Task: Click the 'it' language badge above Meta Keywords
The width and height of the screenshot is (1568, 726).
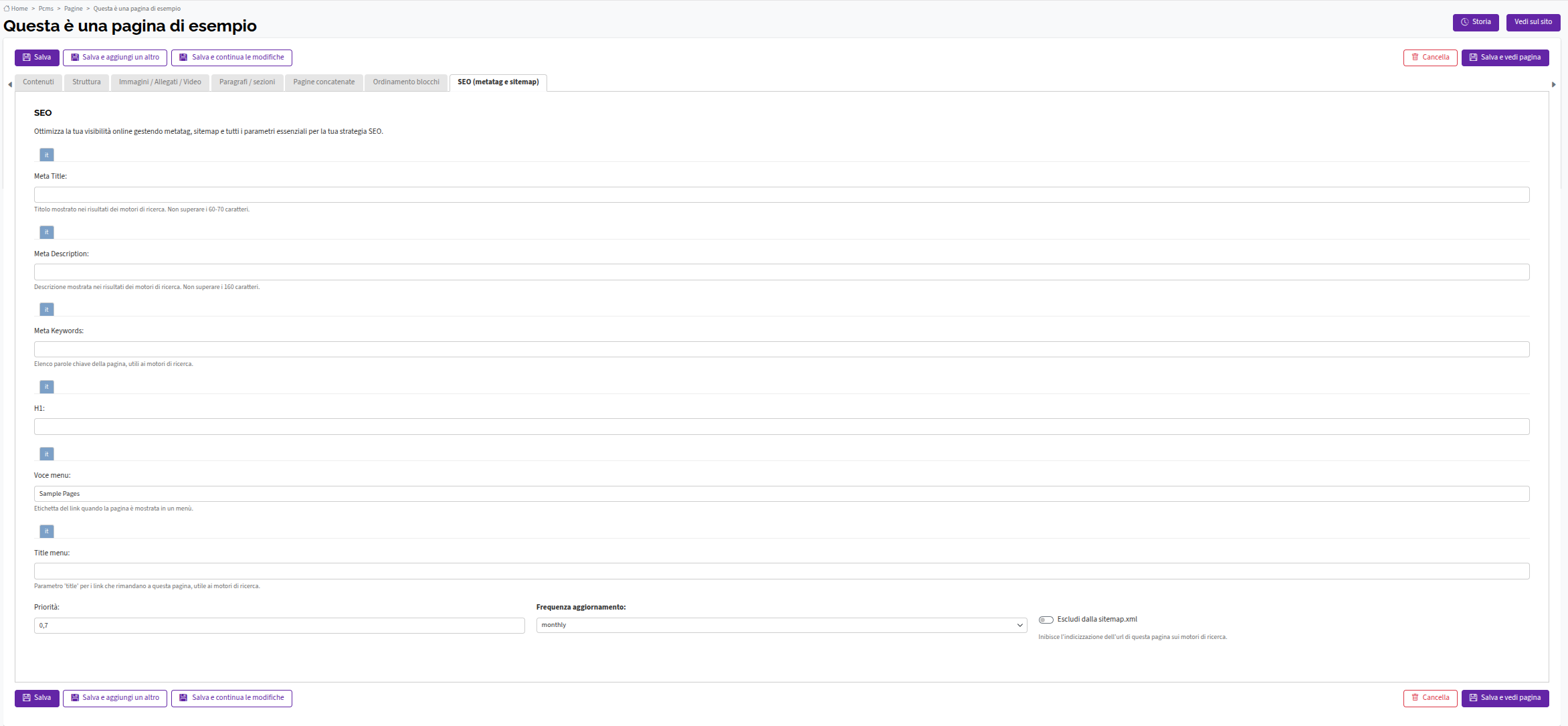Action: (47, 310)
